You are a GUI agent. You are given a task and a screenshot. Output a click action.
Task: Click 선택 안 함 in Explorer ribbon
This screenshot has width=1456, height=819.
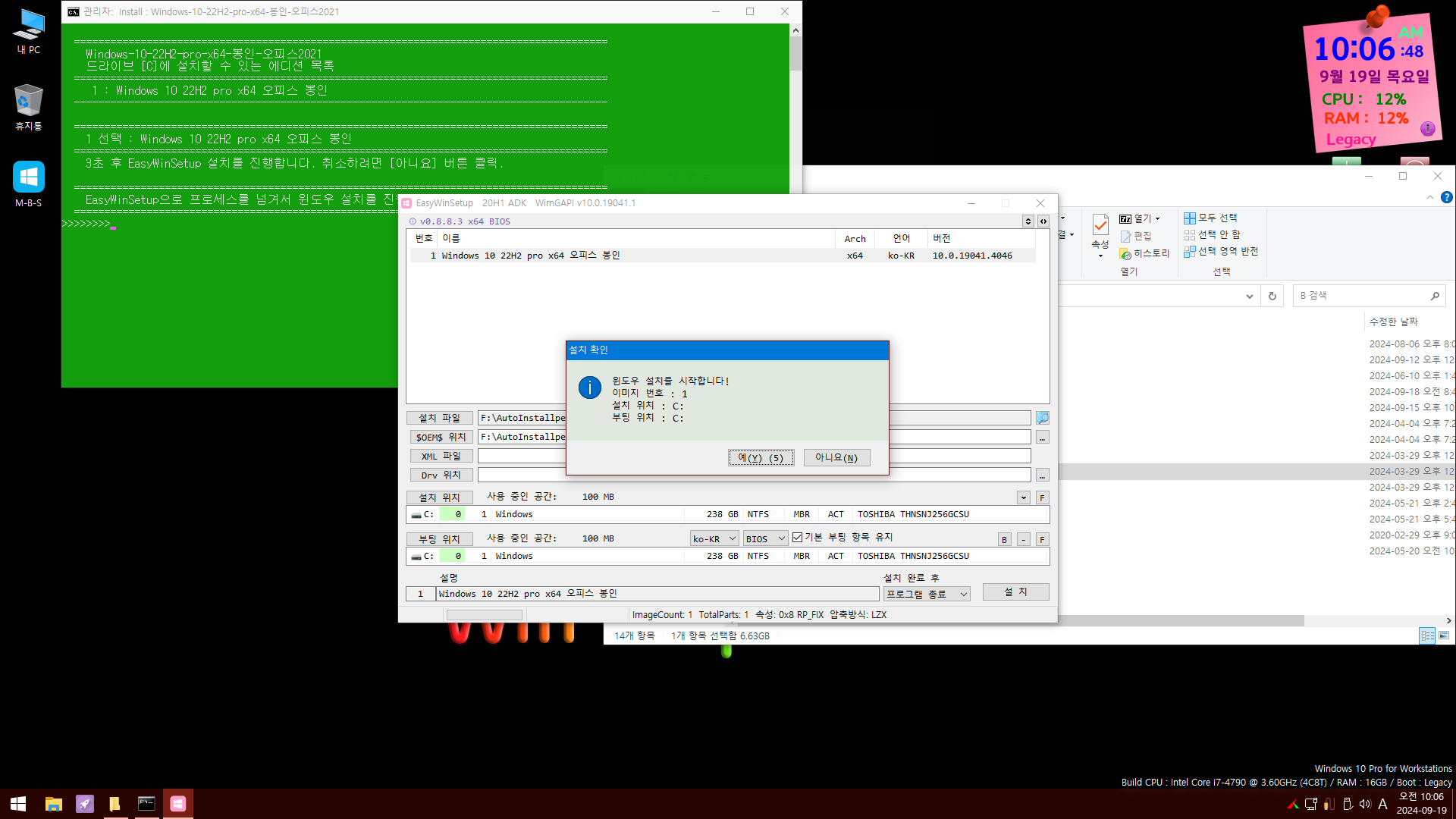1213,234
